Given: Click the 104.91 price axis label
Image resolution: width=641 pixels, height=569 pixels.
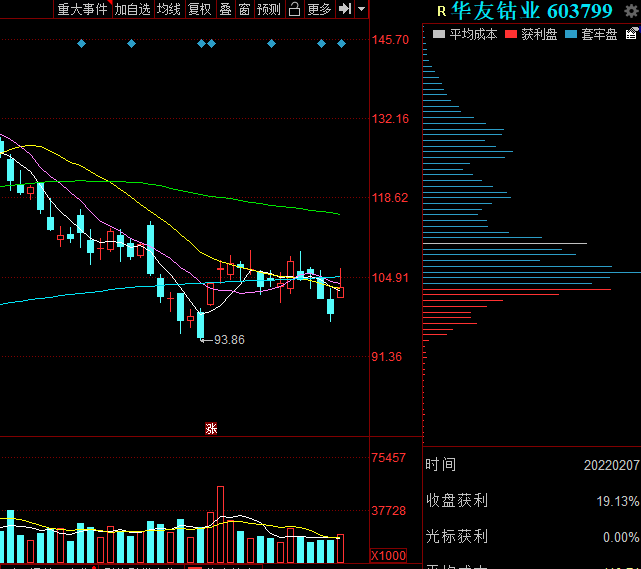Looking at the screenshot, I should (390, 278).
